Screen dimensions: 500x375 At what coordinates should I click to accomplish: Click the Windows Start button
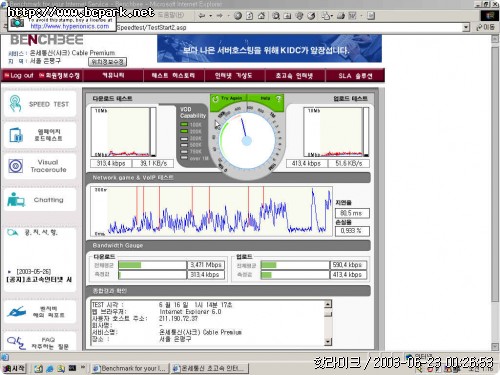(14, 368)
